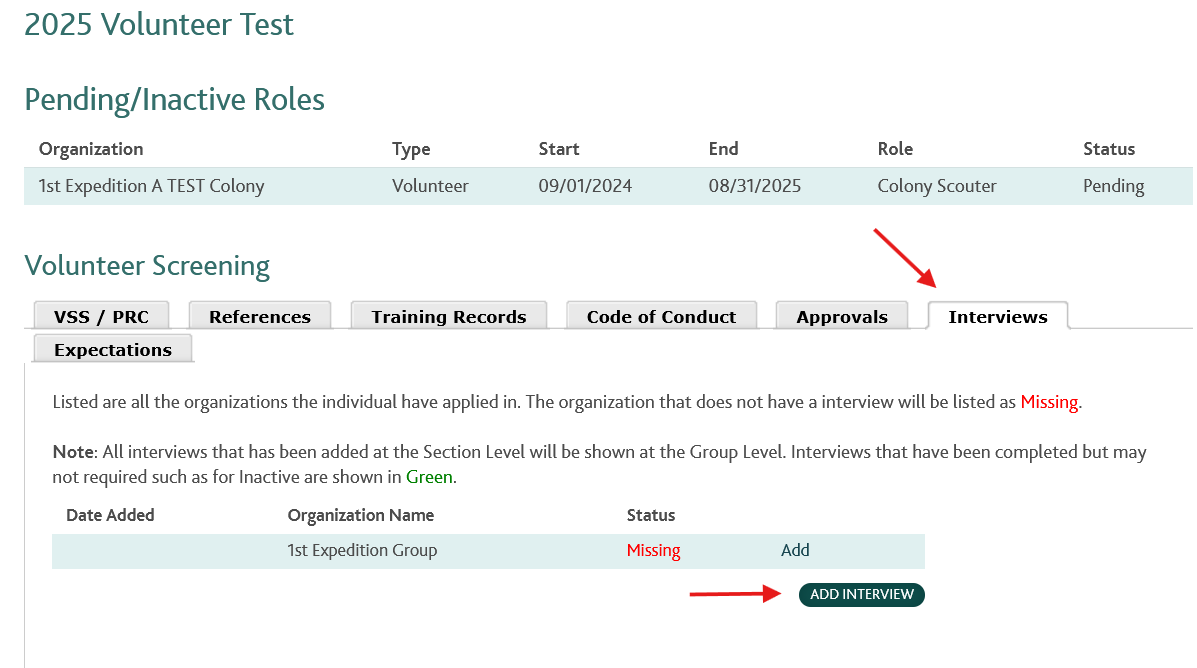Click the Organization column header in roles table

click(x=91, y=149)
